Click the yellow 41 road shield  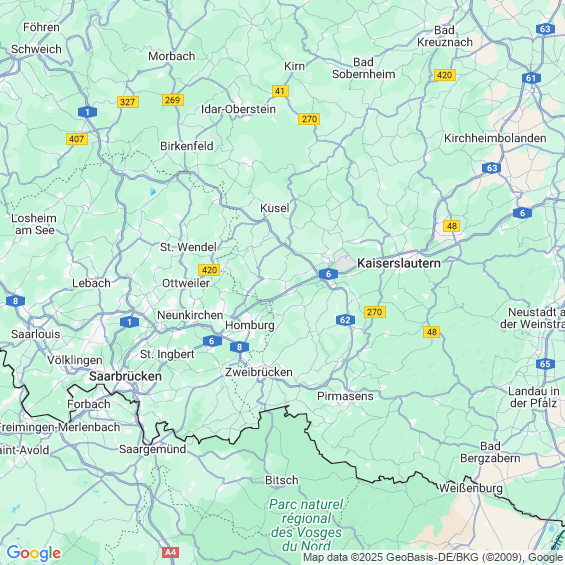(x=280, y=91)
